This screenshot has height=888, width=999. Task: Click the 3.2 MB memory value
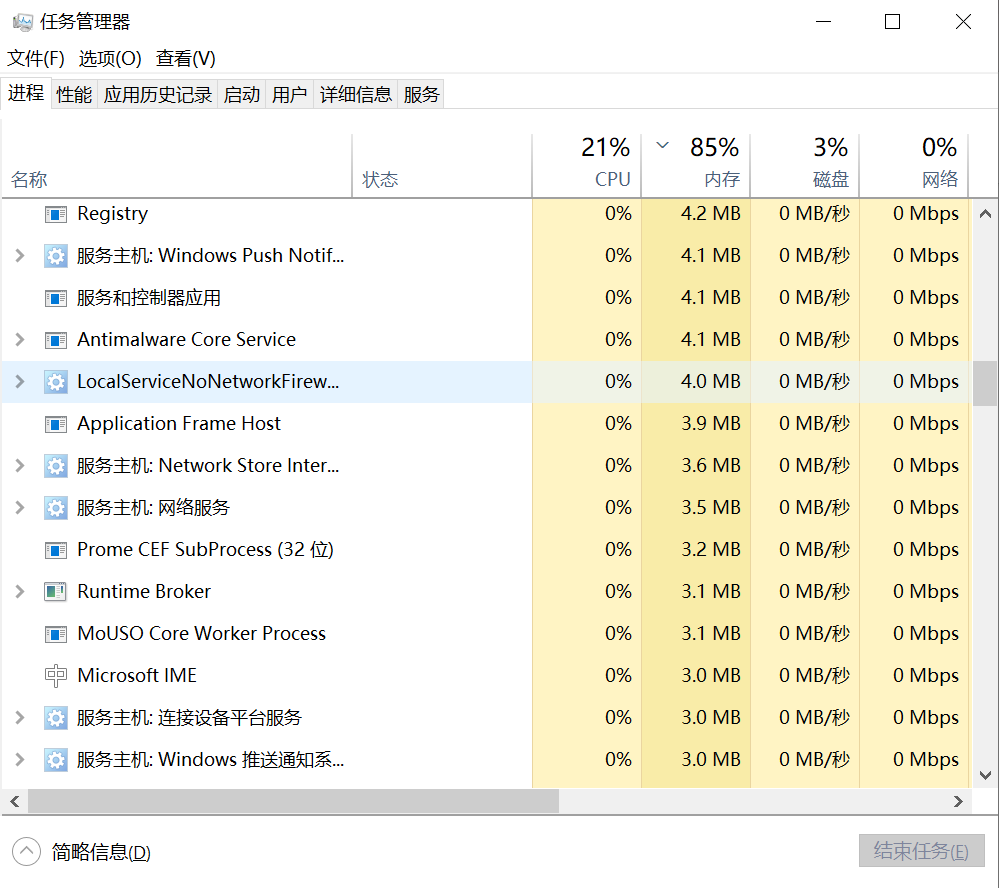(710, 550)
